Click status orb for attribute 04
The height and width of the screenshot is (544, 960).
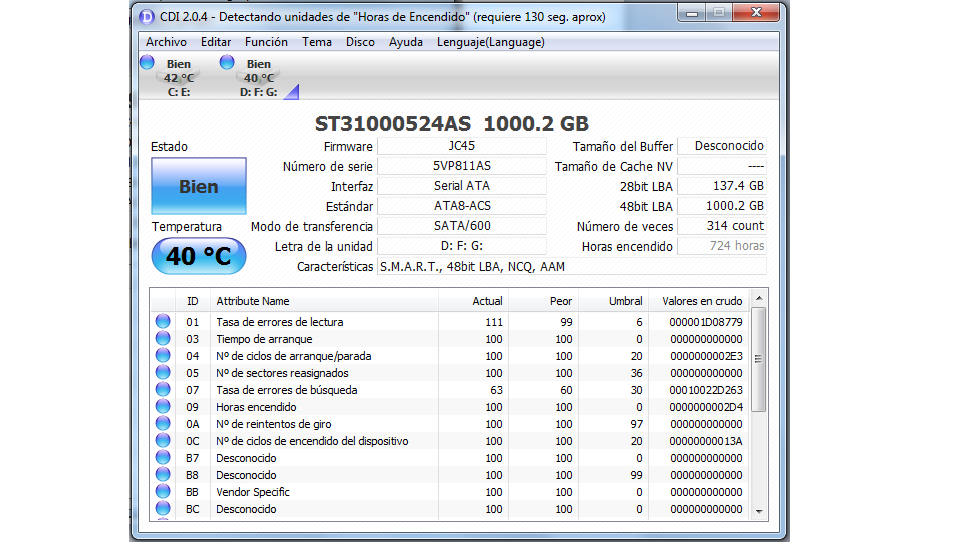(x=163, y=356)
